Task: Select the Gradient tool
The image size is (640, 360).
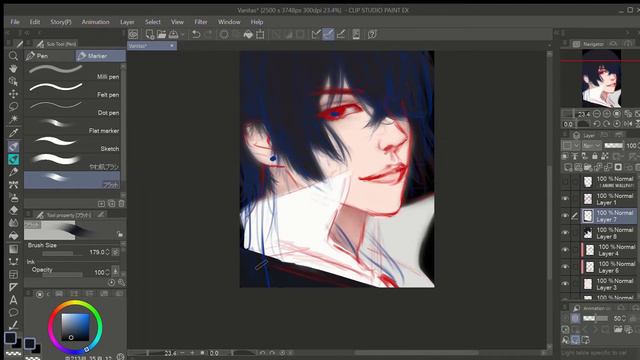Action: (13, 249)
